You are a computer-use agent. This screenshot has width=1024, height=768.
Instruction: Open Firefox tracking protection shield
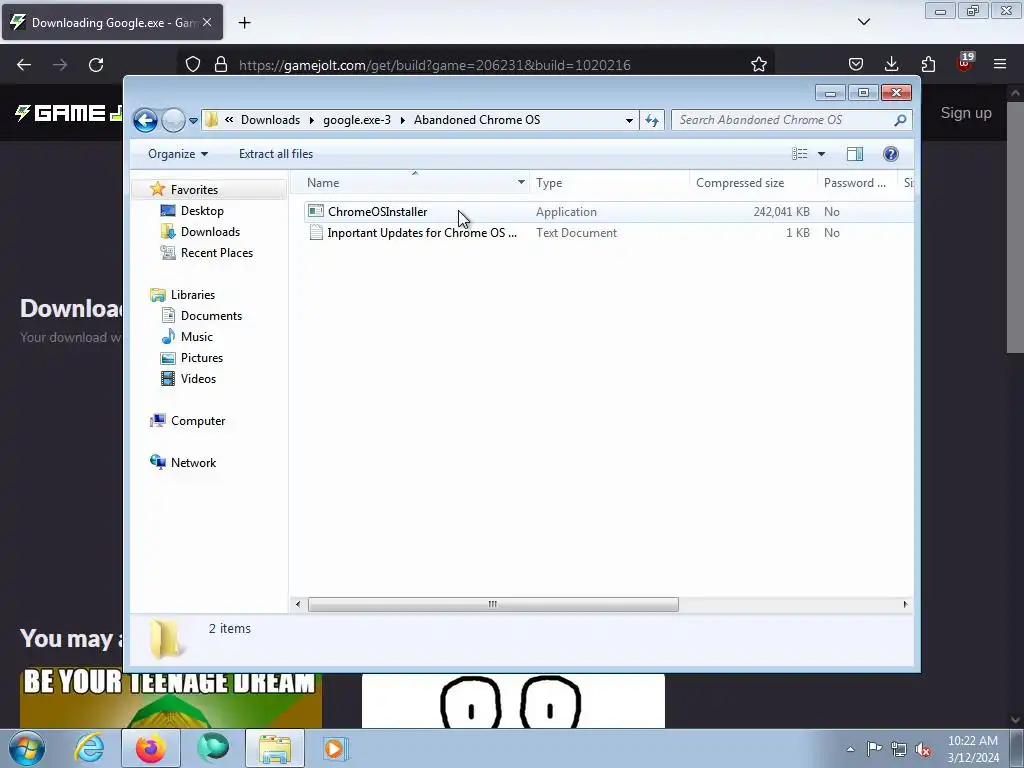point(193,65)
